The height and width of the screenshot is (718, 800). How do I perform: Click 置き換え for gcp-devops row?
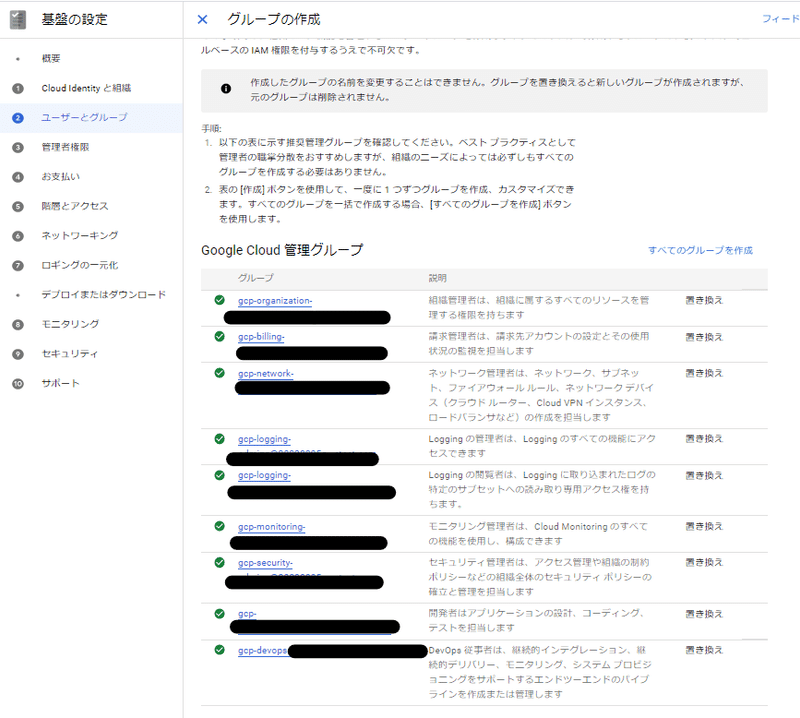click(704, 650)
